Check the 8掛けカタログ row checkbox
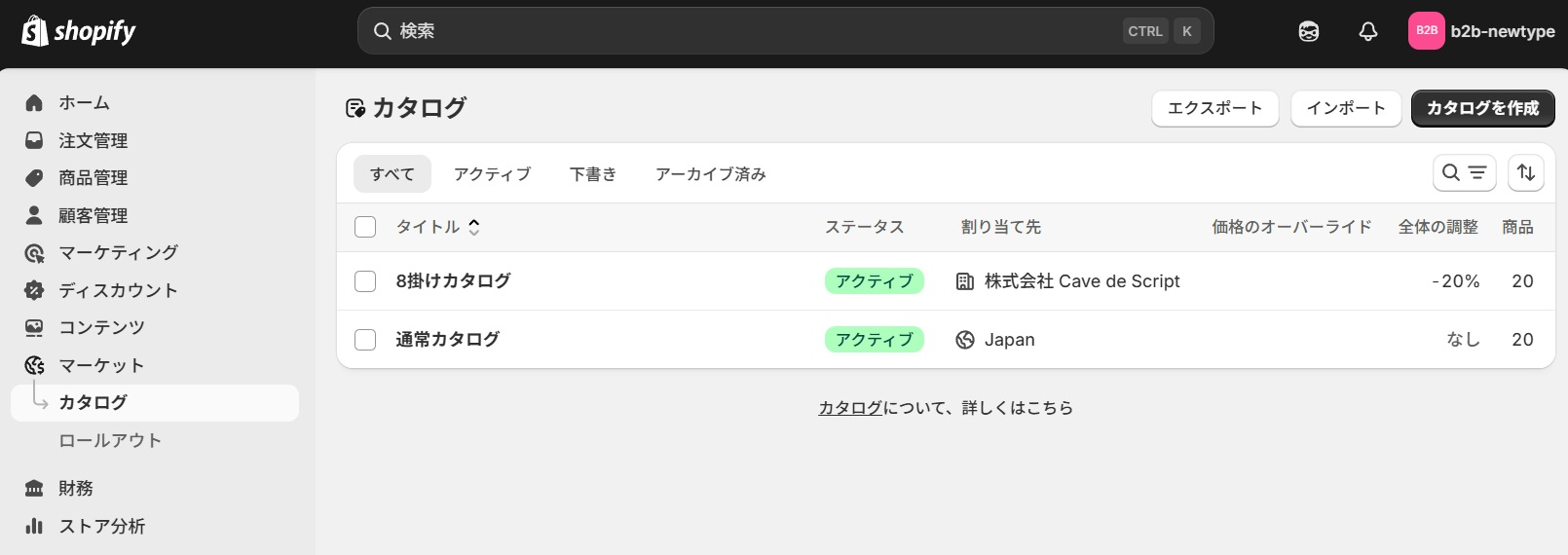 (365, 281)
